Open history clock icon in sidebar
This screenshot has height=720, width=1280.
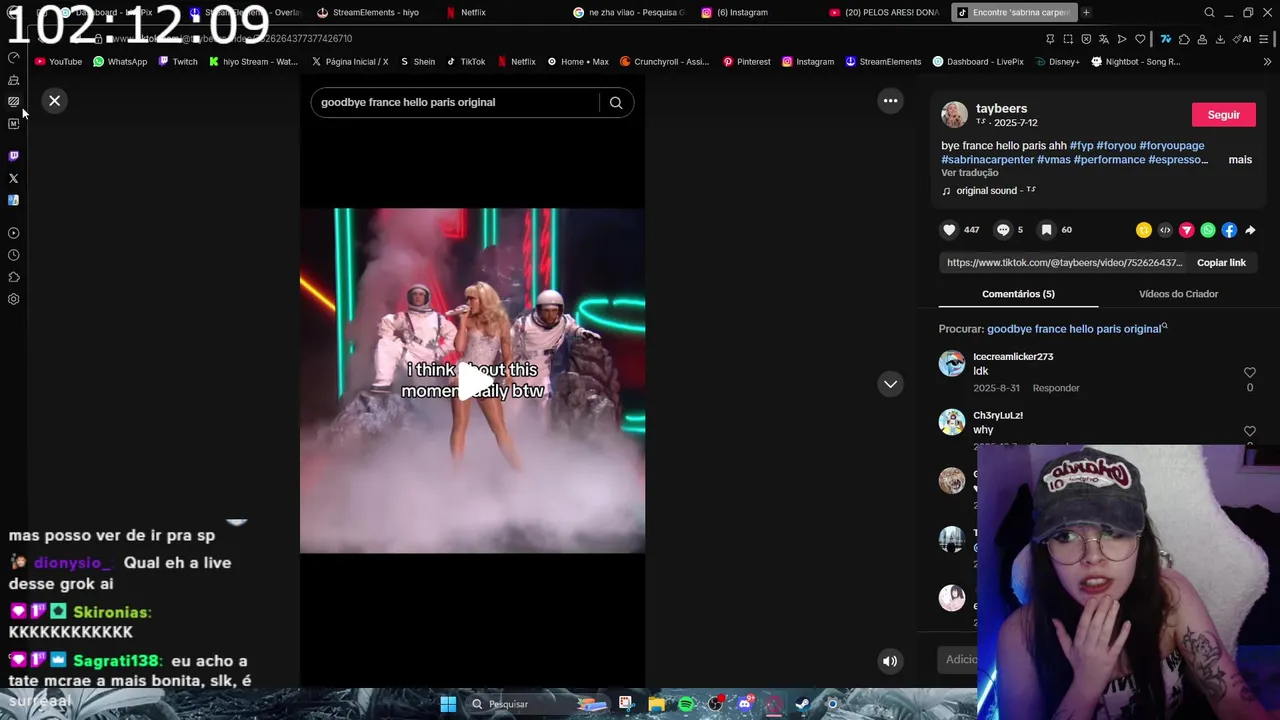pos(13,255)
